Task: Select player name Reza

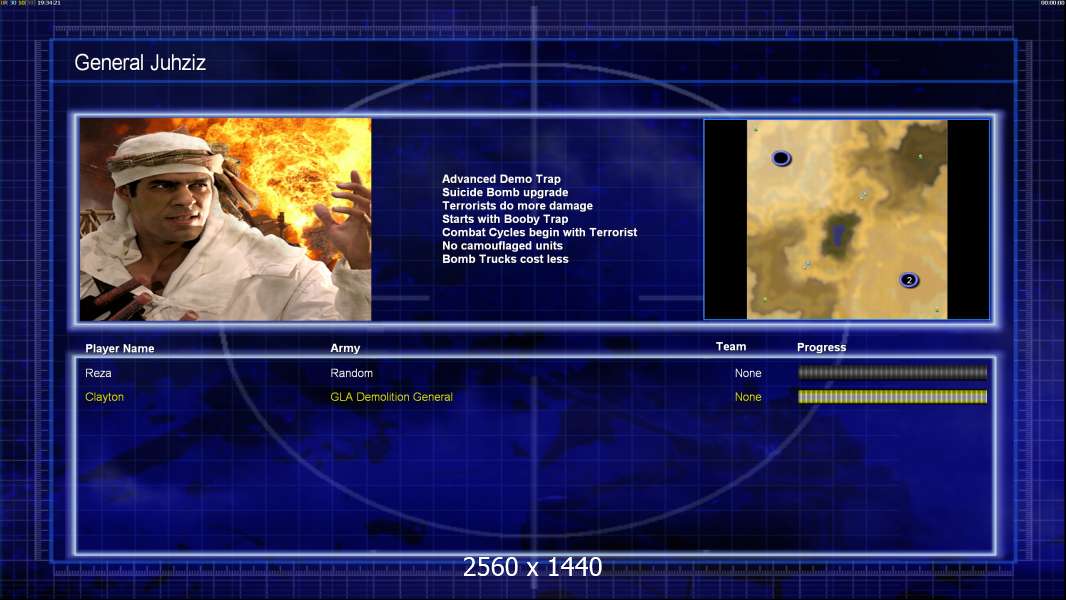Action: point(98,373)
